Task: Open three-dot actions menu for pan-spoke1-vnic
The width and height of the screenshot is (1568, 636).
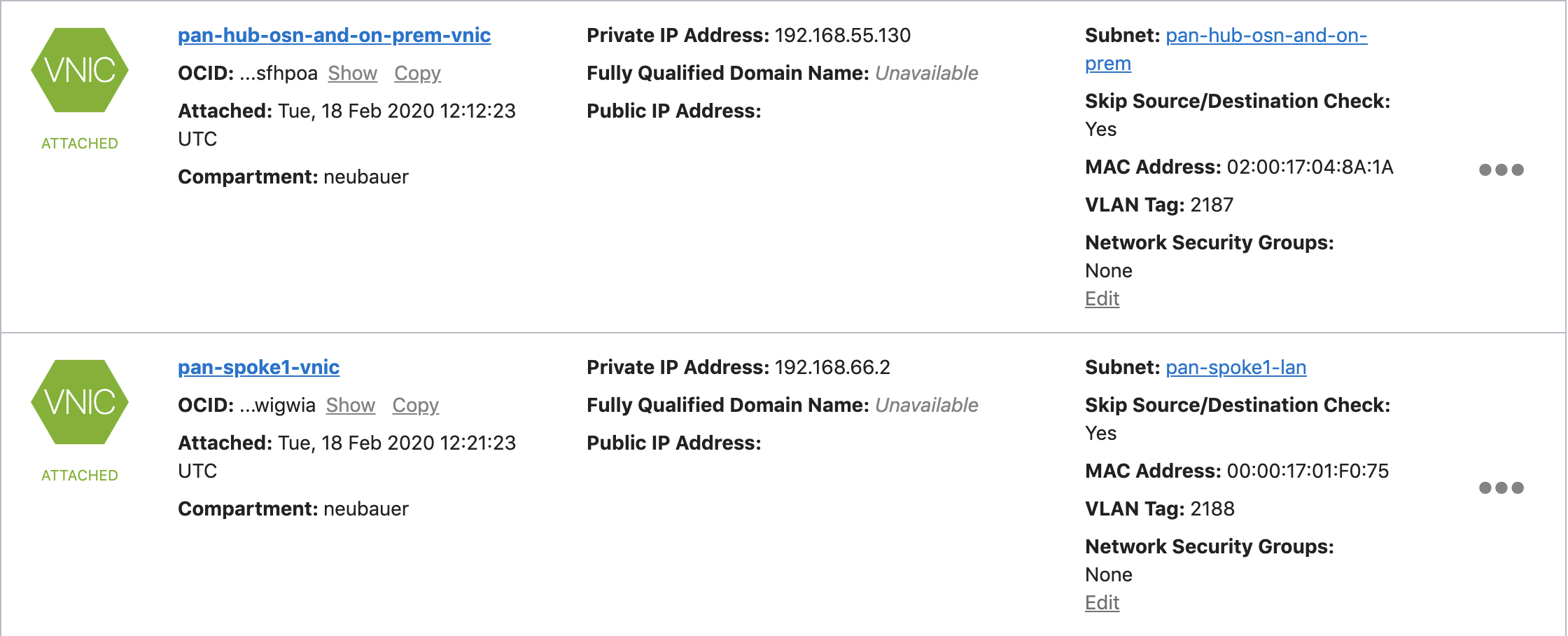Action: (x=1501, y=488)
